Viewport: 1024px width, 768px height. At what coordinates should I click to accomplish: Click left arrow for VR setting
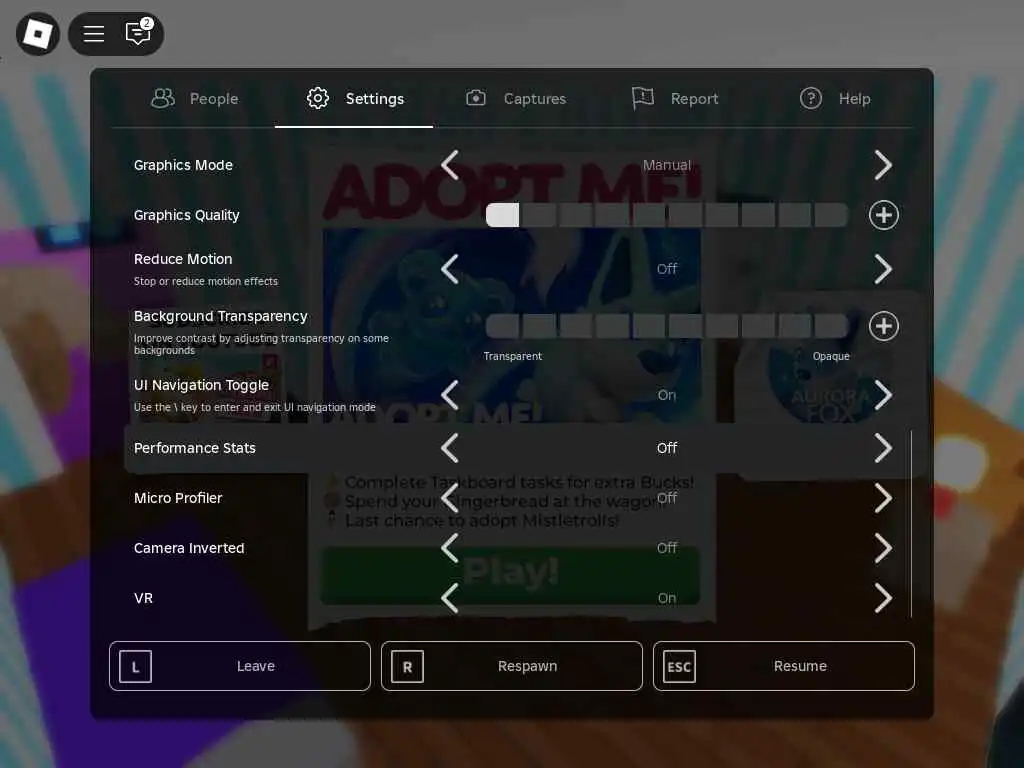[x=450, y=598]
